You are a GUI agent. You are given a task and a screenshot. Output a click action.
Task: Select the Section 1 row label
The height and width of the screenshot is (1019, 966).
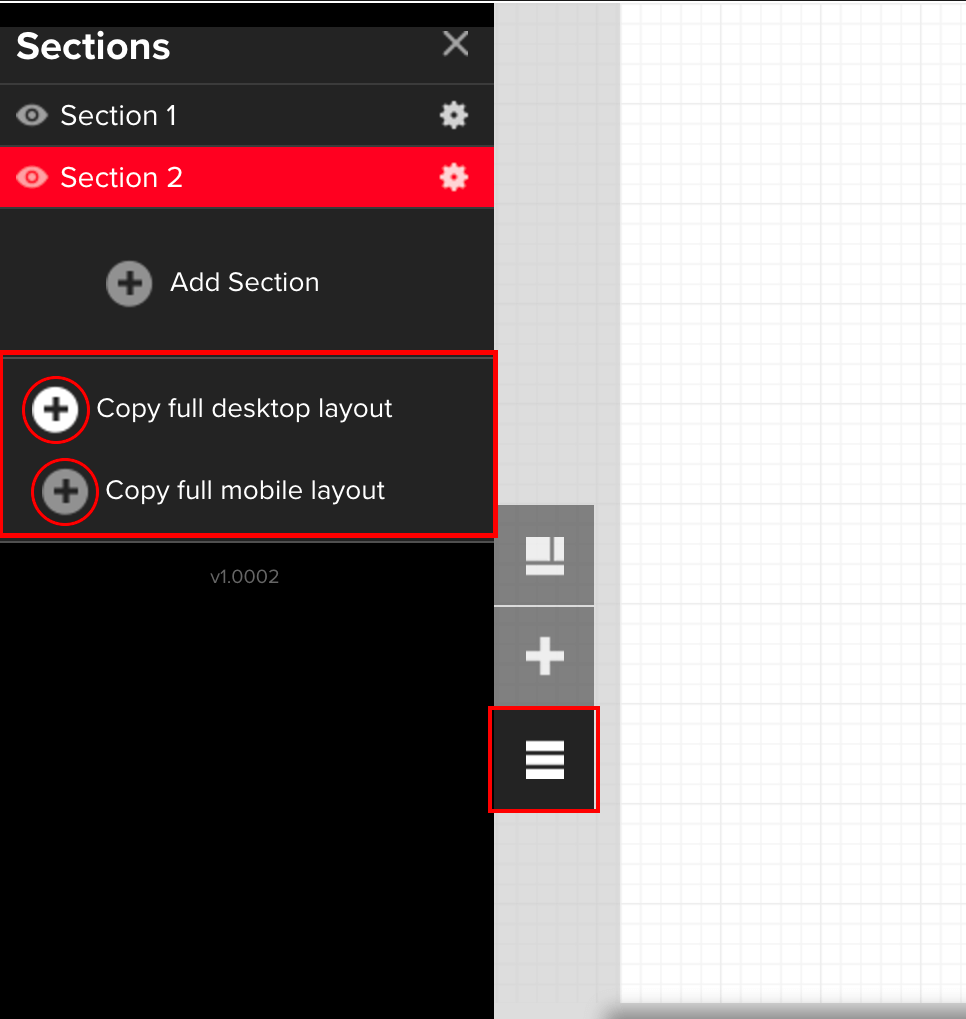pos(118,116)
